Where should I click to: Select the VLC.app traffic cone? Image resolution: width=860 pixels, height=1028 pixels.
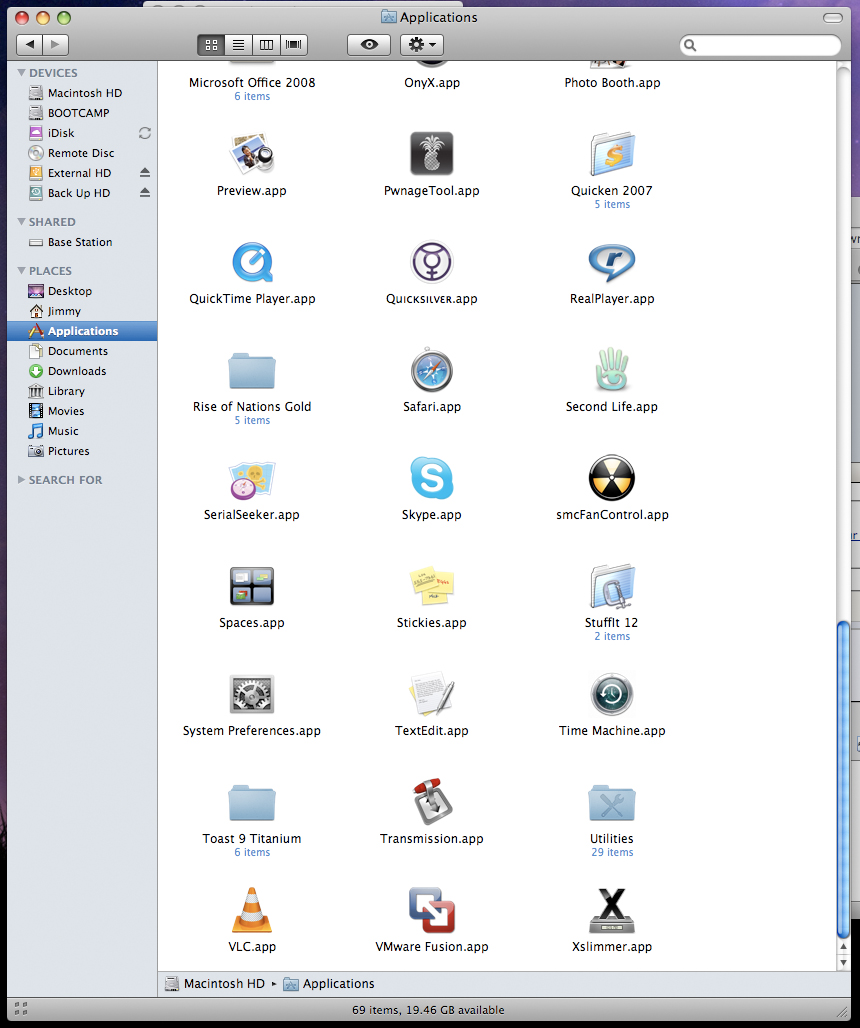[252, 910]
